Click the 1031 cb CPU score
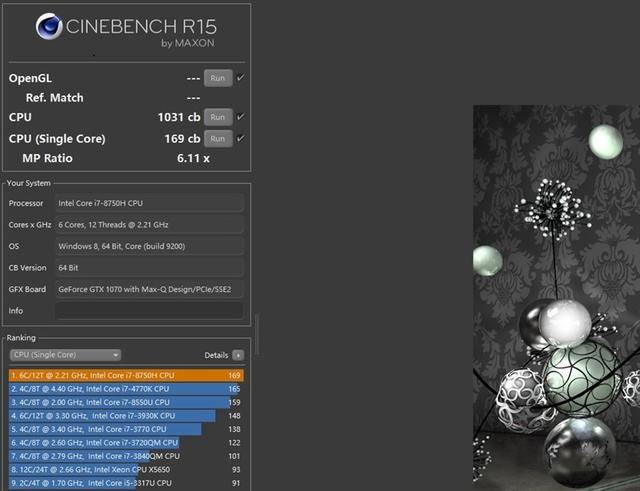 [179, 118]
